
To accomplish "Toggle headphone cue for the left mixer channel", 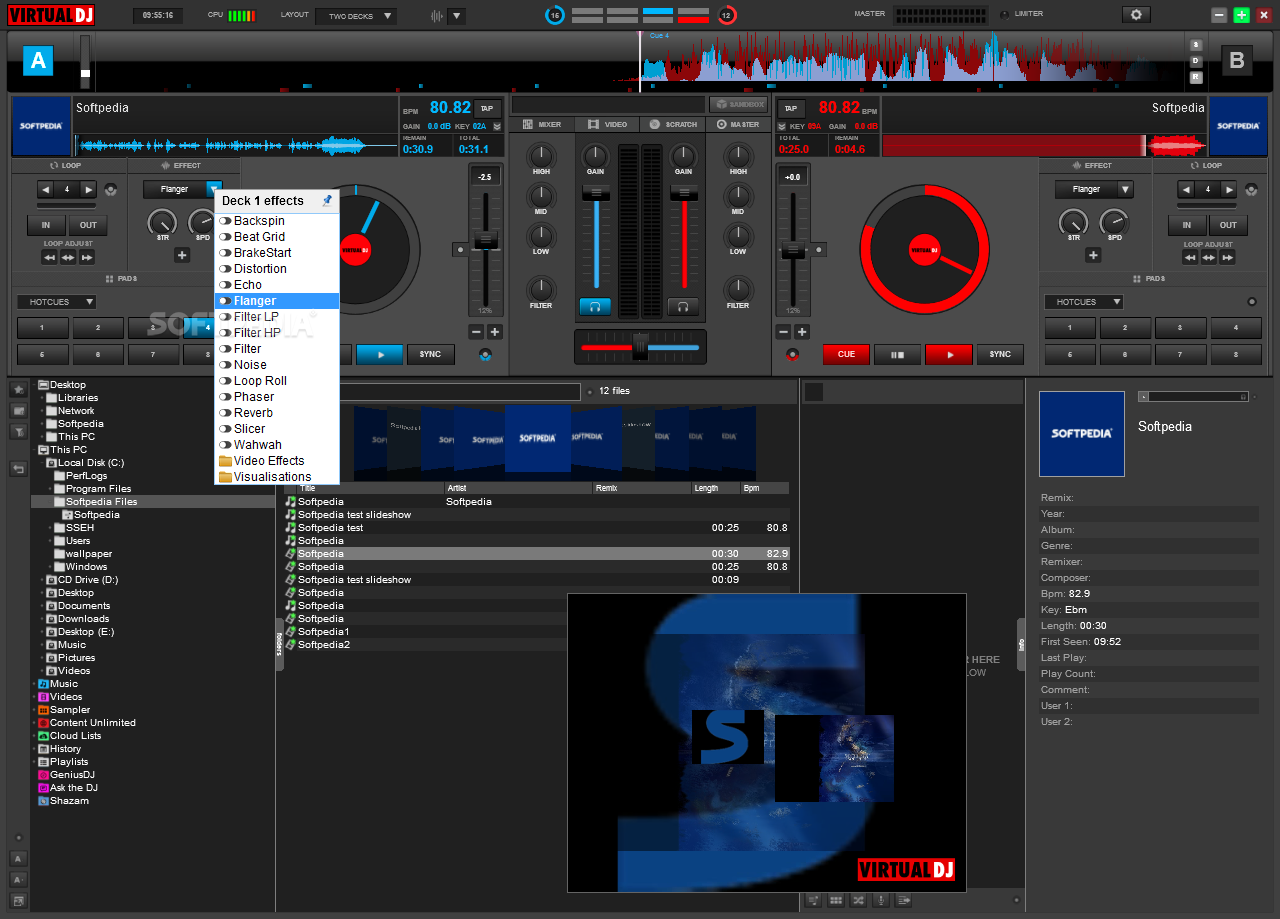I will (594, 307).
